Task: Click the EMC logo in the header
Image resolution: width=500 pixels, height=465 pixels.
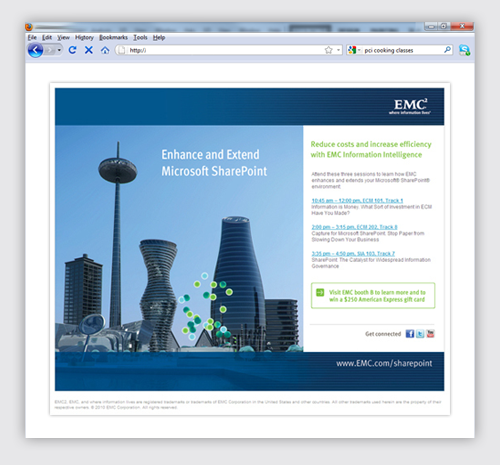Action: [x=410, y=106]
